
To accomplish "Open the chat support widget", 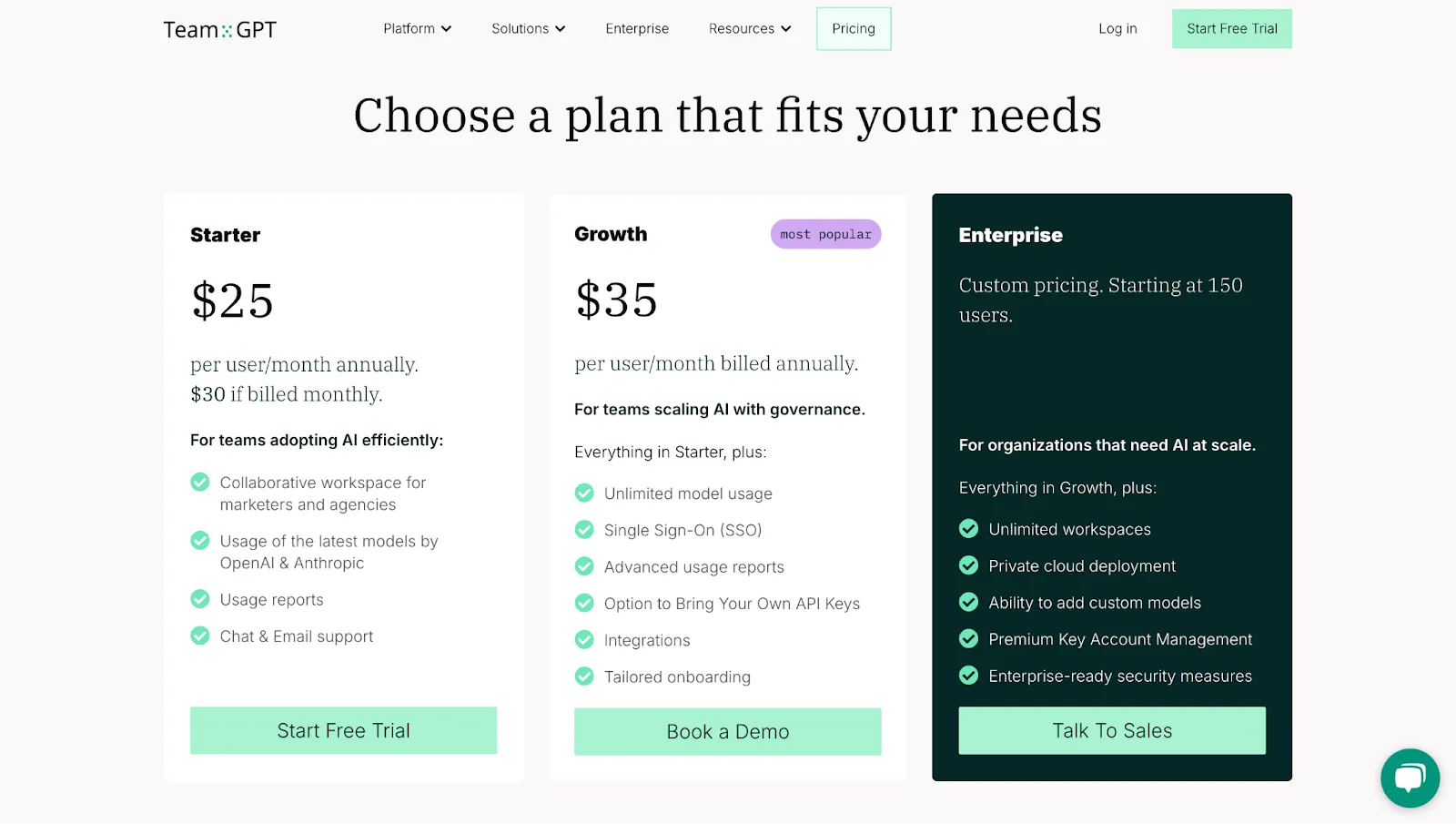I will [1409, 778].
